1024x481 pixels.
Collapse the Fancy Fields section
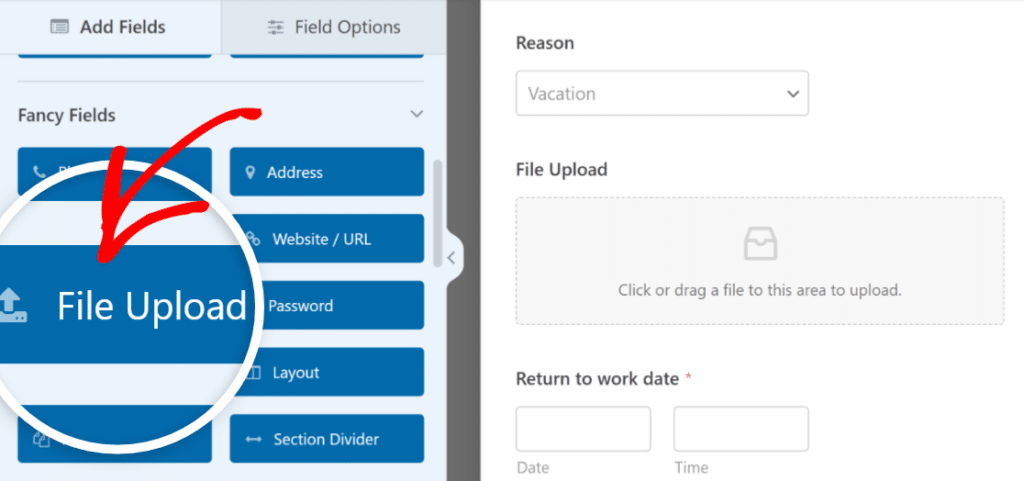click(417, 115)
